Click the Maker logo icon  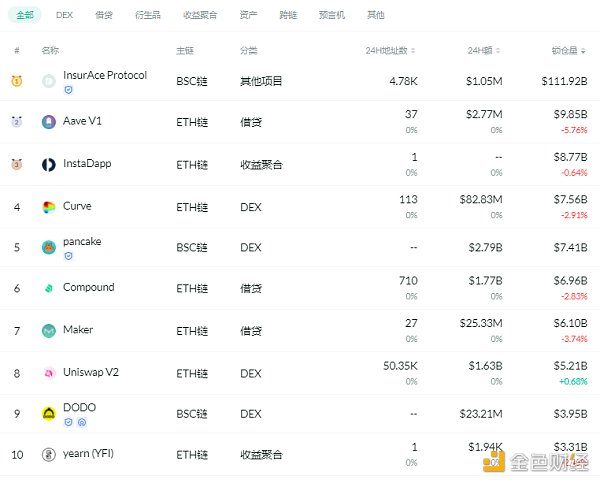49,330
